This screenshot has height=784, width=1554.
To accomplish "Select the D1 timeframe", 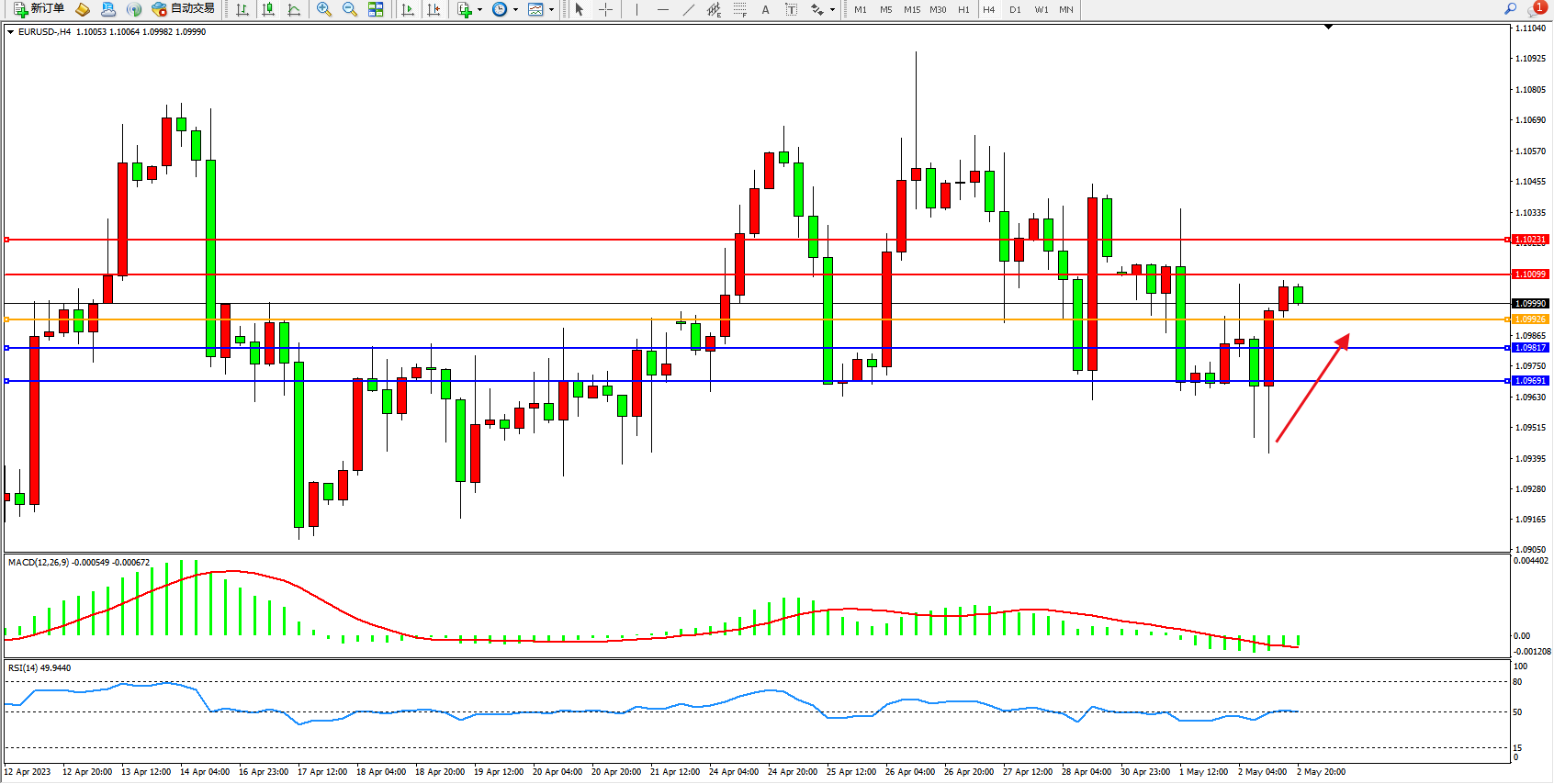I will (x=1015, y=9).
